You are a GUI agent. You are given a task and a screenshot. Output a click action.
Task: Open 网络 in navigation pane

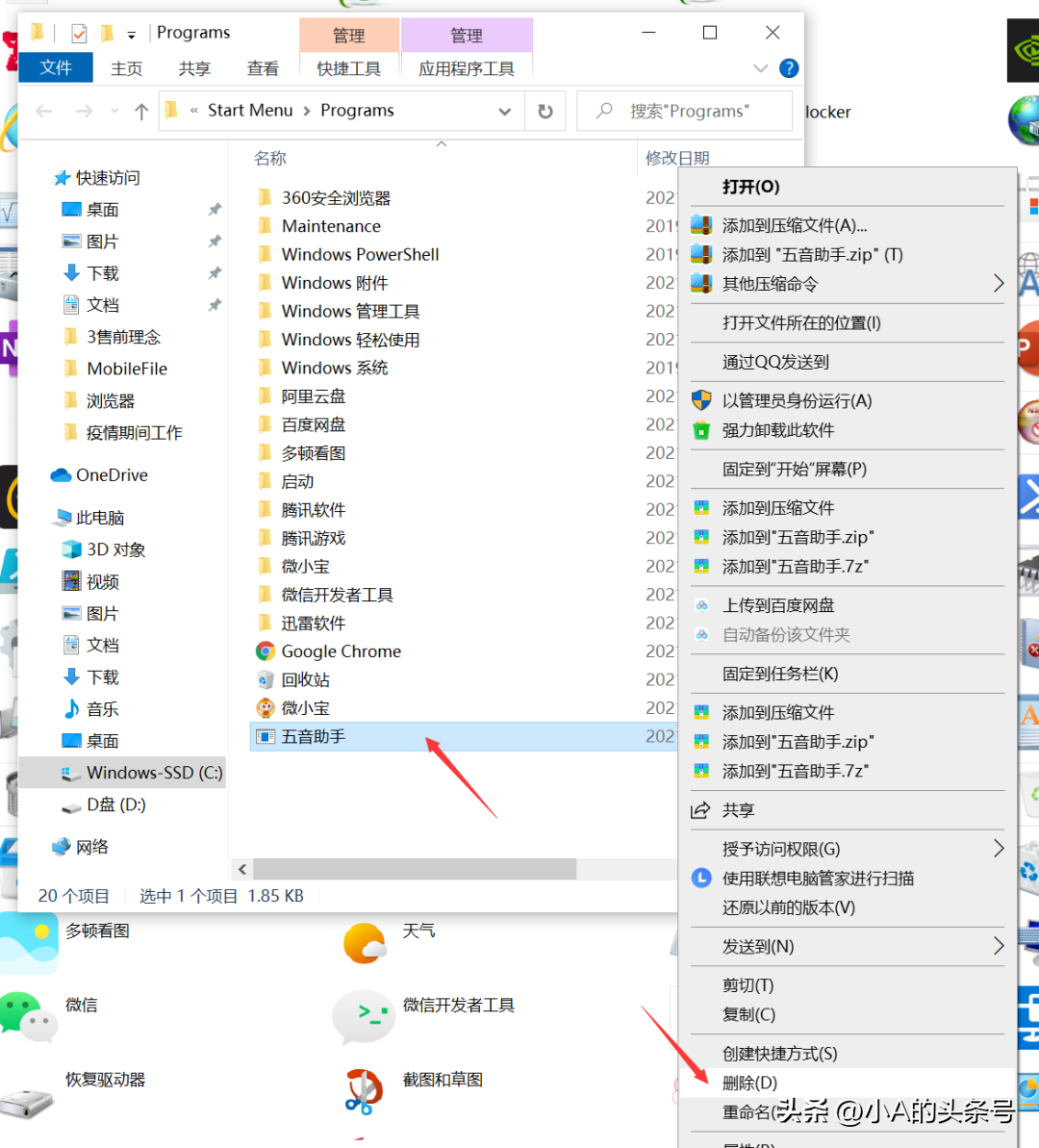click(x=92, y=847)
